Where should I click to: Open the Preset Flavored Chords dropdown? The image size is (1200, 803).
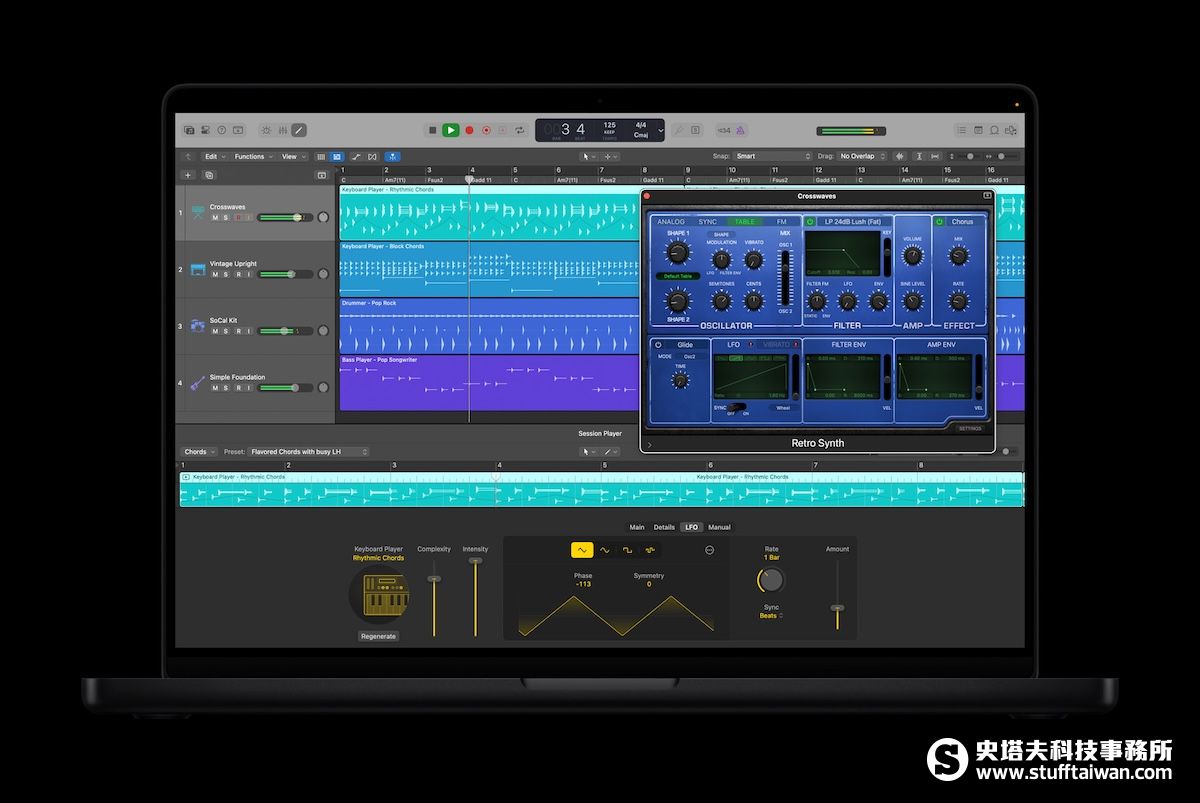coord(308,452)
